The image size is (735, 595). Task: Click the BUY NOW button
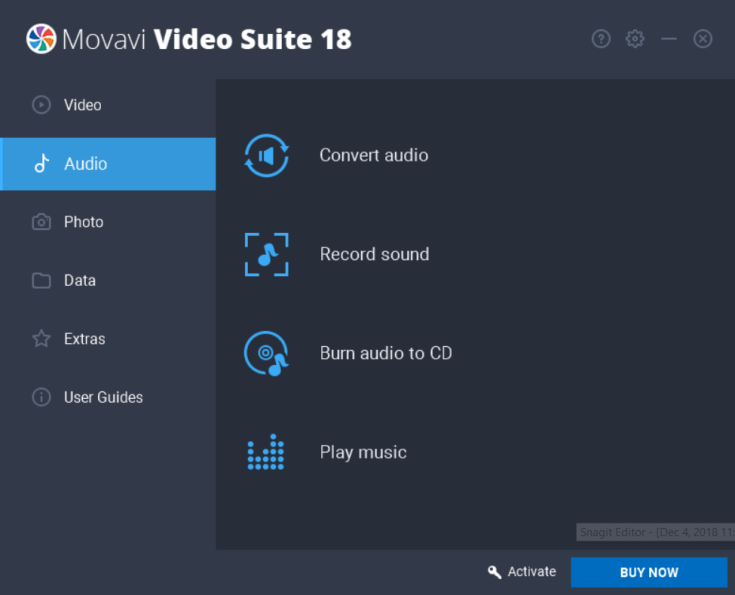coord(649,572)
